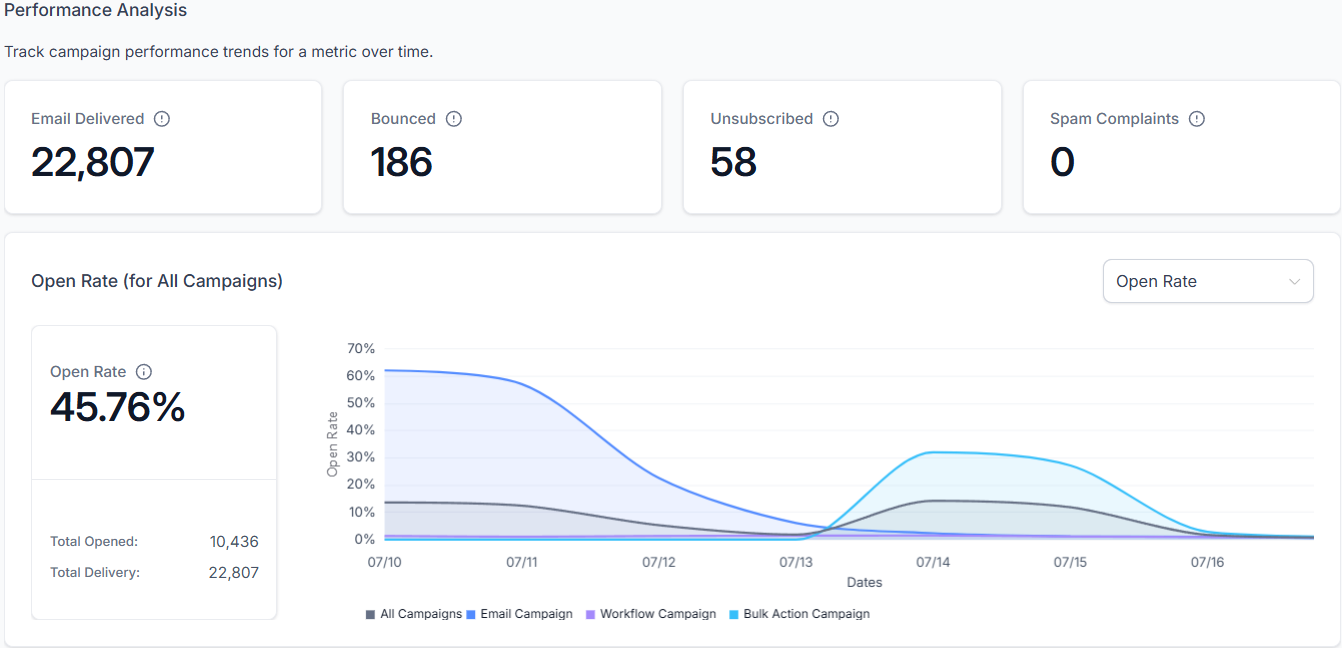Click the 07/14 date axis label
The width and height of the screenshot is (1342, 648).
pos(933,563)
